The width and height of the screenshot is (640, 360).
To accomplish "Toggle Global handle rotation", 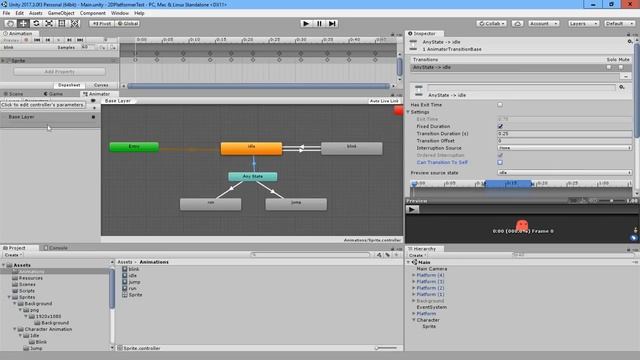I will pyautogui.click(x=127, y=24).
